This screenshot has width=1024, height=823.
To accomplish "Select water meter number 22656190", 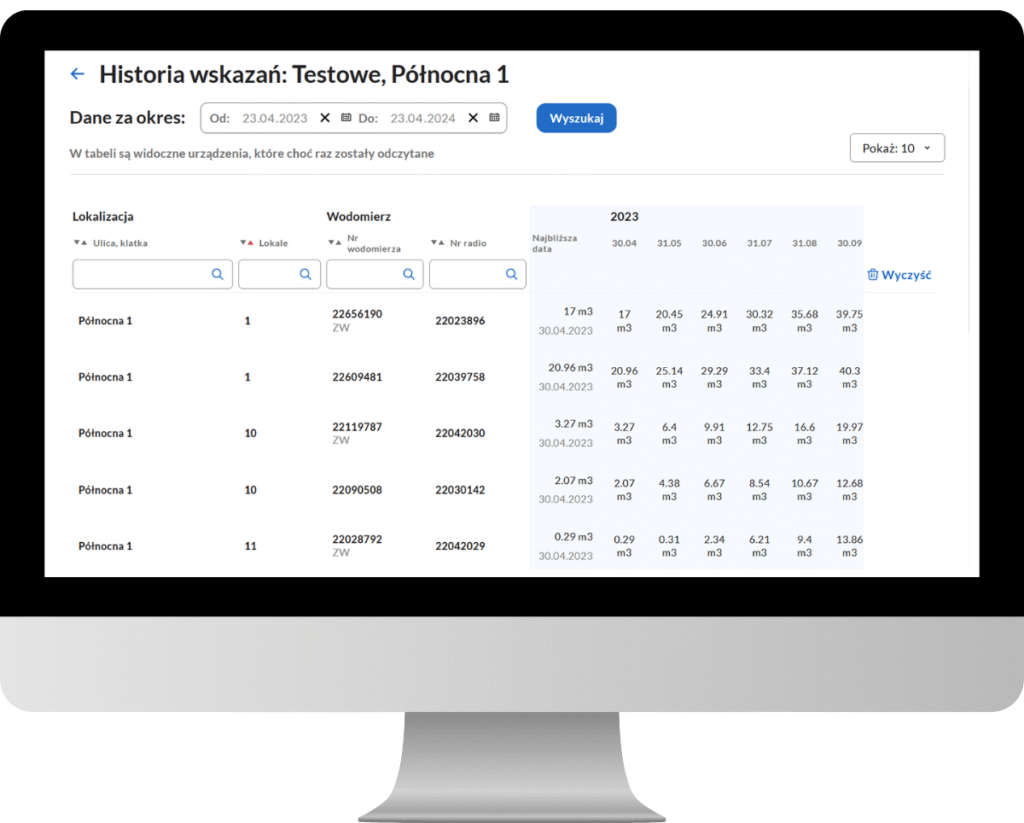I will pyautogui.click(x=357, y=314).
